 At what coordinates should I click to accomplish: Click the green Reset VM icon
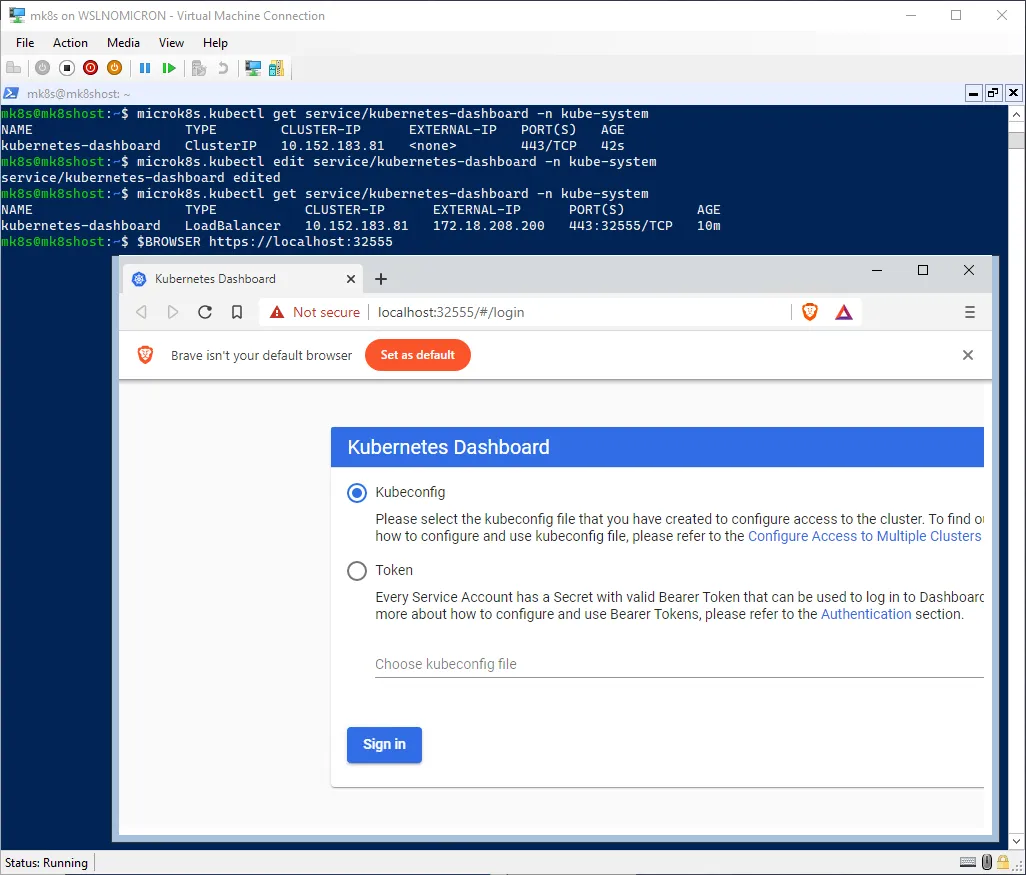click(169, 68)
